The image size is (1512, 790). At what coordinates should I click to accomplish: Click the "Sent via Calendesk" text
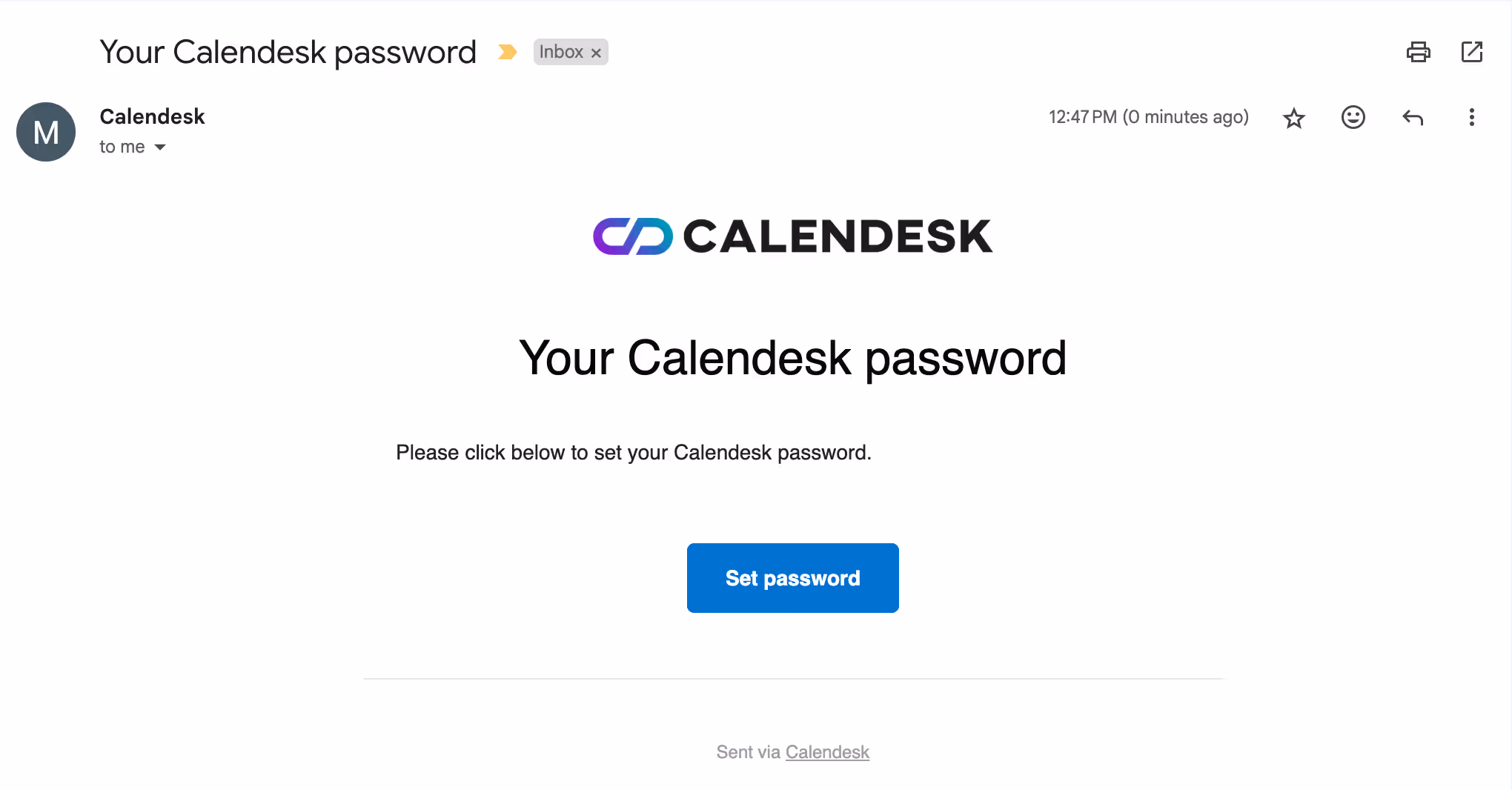tap(792, 751)
